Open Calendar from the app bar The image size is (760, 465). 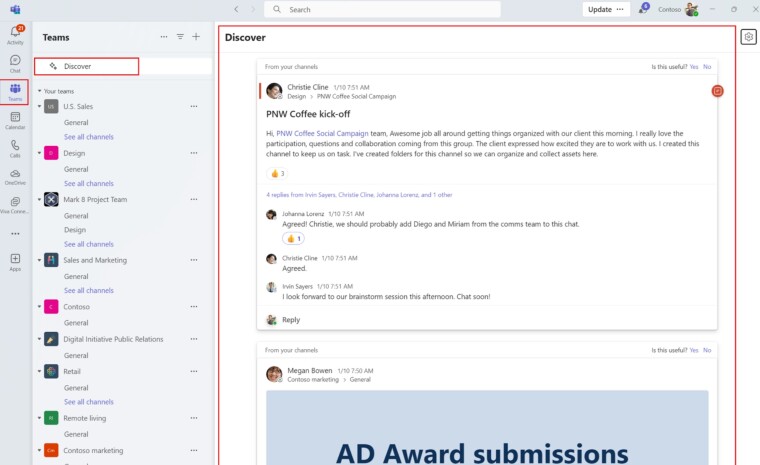point(15,120)
